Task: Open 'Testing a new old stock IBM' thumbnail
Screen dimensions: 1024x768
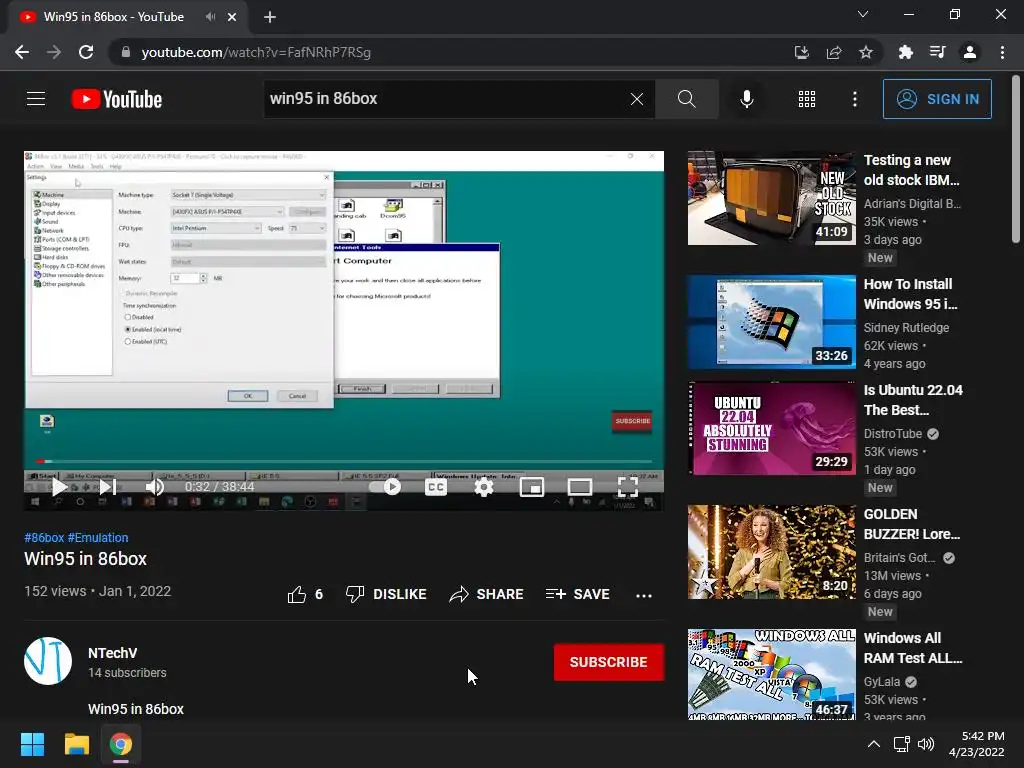Action: (x=771, y=198)
